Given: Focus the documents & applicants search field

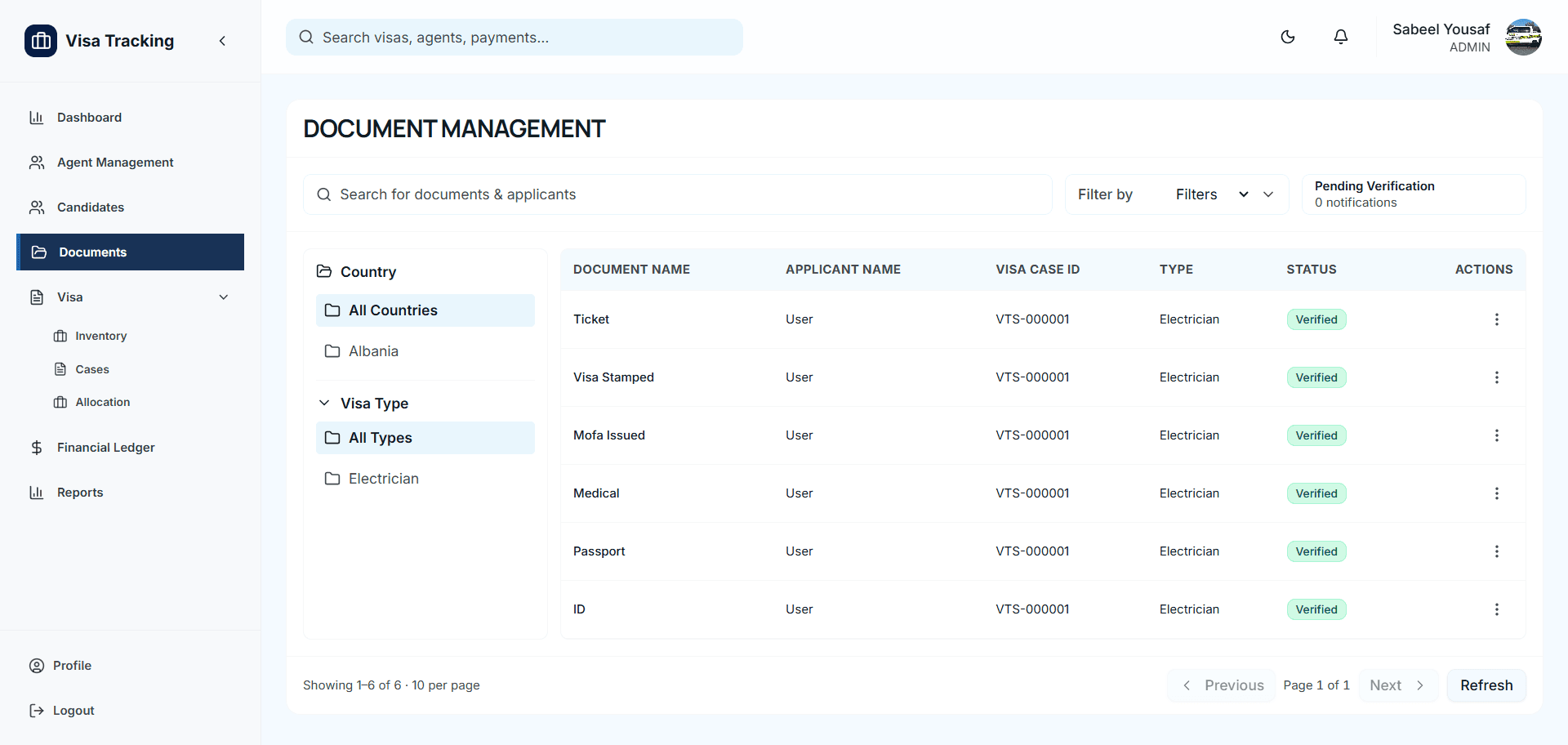Looking at the screenshot, I should [x=678, y=194].
